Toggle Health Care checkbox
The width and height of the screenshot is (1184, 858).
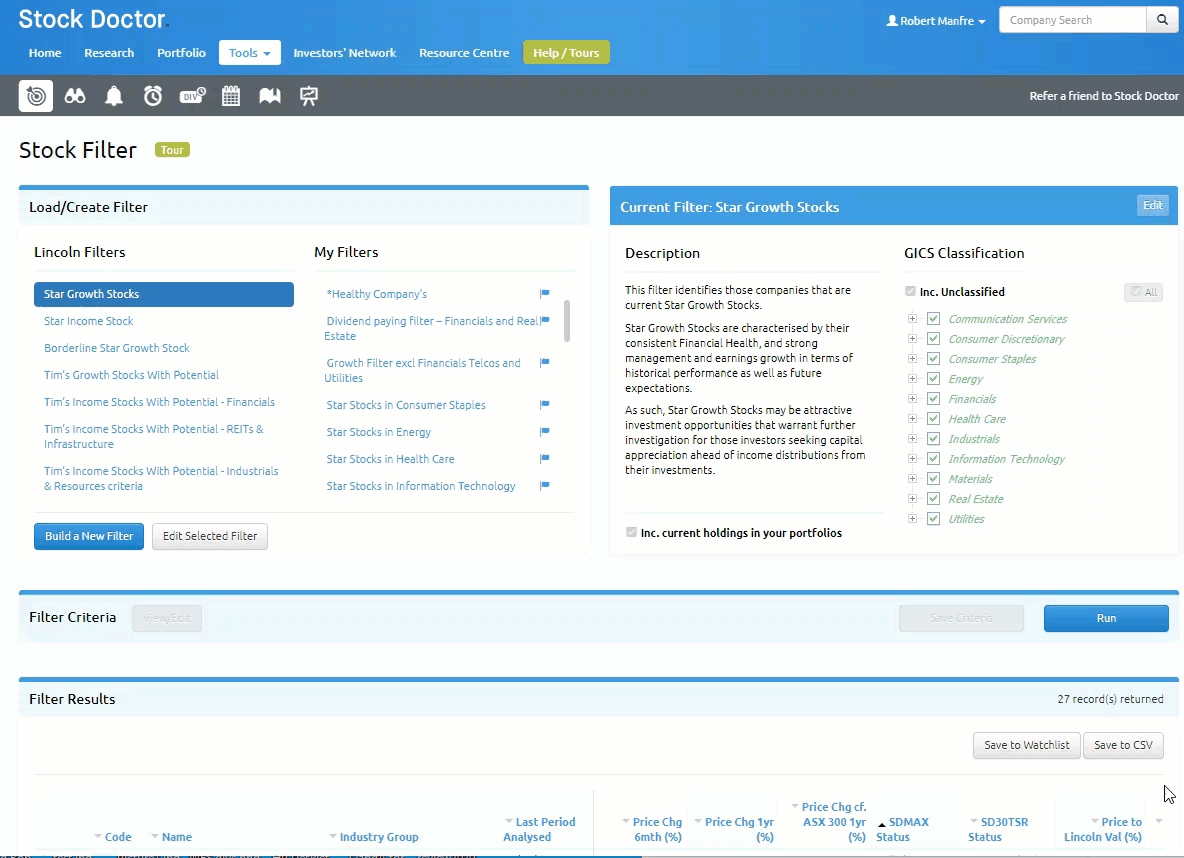coord(933,418)
